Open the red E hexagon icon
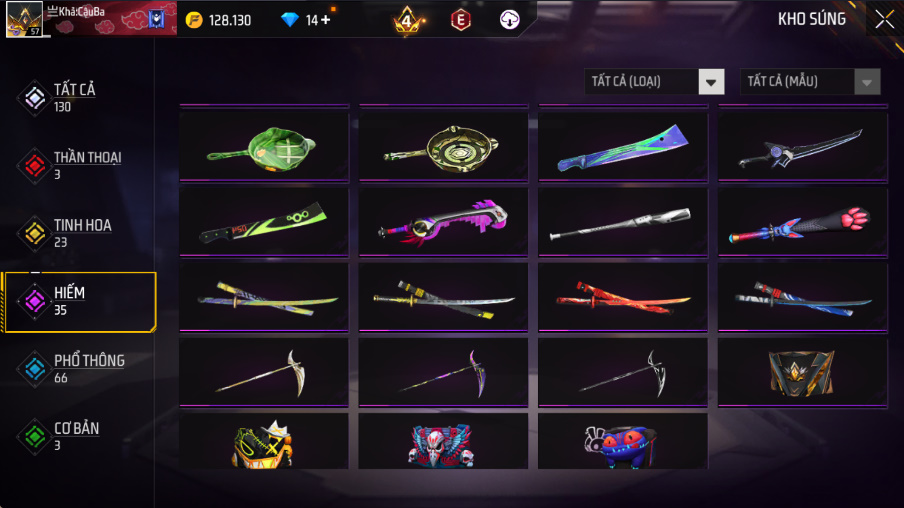904x508 pixels. click(x=461, y=20)
